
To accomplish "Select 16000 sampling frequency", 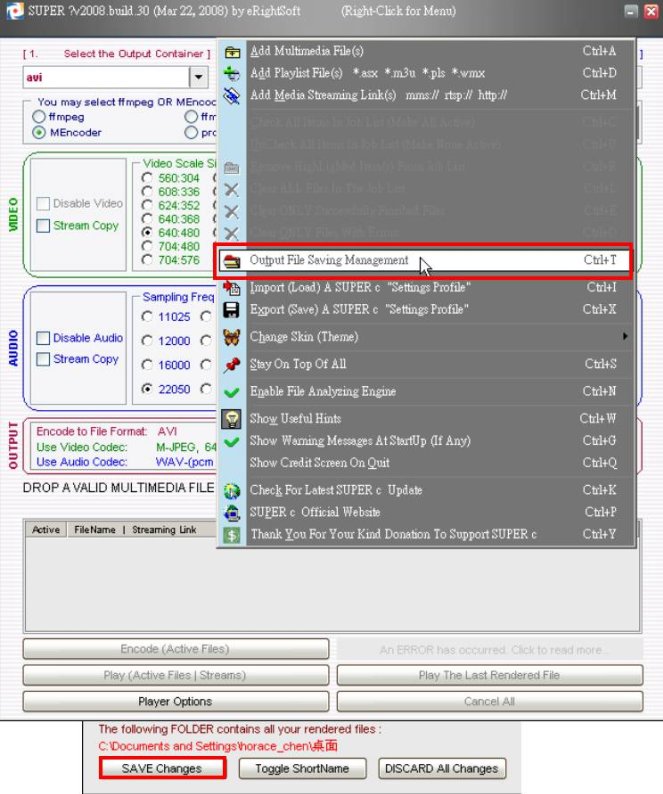I will tap(147, 365).
